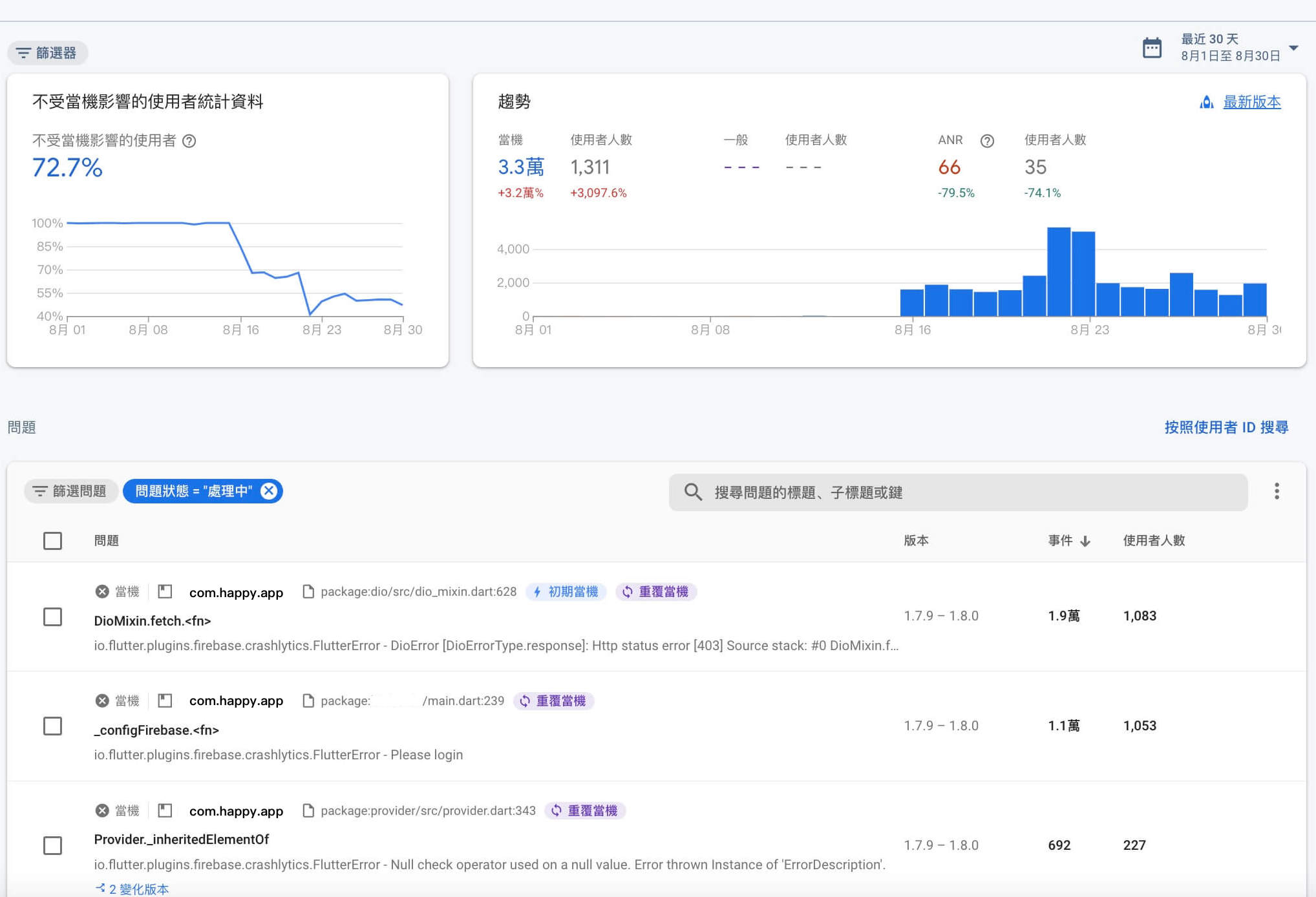The width and height of the screenshot is (1316, 897).
Task: Click the magnifier search icon
Action: point(692,492)
